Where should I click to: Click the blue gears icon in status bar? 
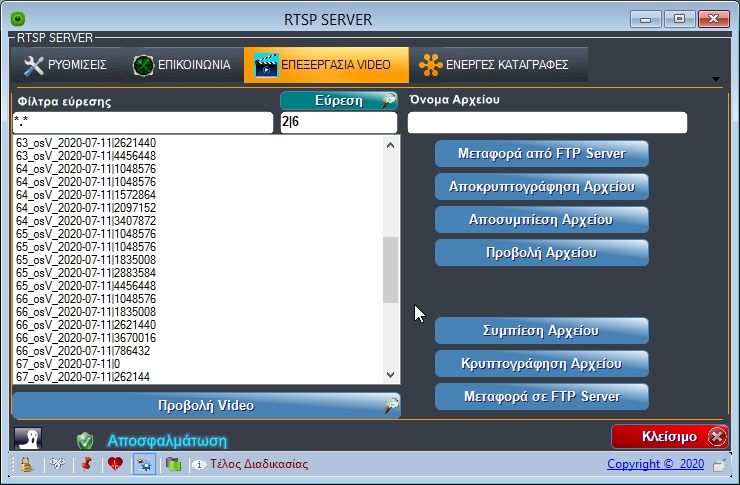(x=143, y=464)
